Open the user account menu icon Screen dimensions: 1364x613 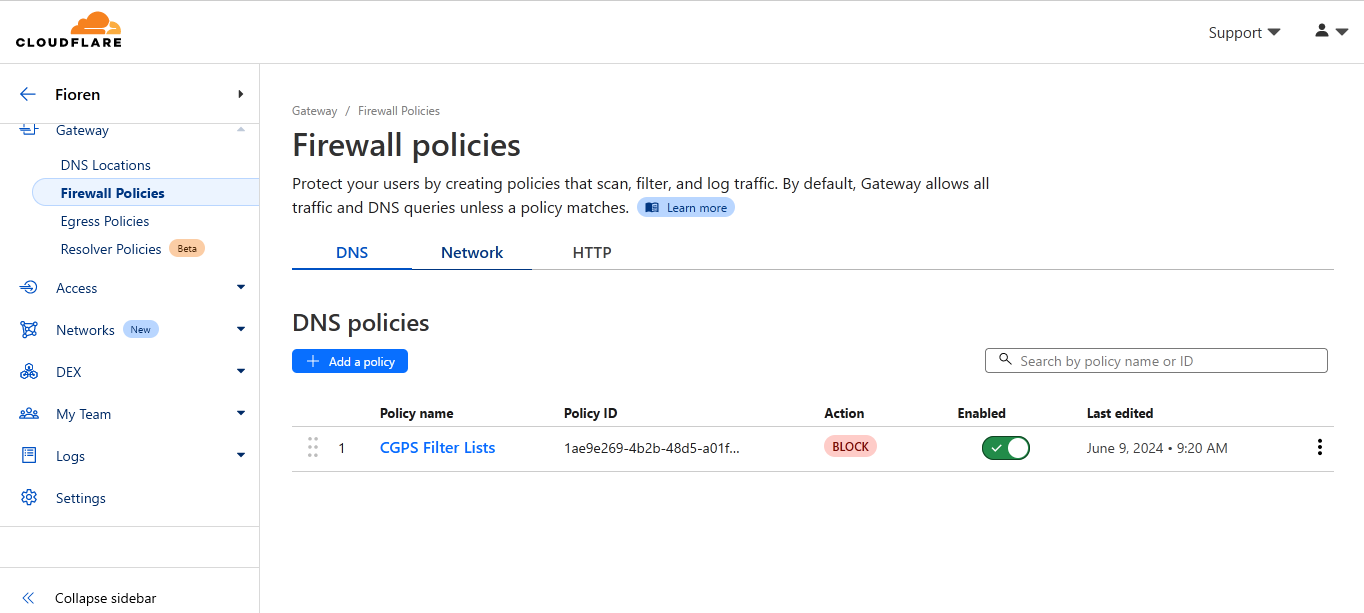tap(1331, 31)
